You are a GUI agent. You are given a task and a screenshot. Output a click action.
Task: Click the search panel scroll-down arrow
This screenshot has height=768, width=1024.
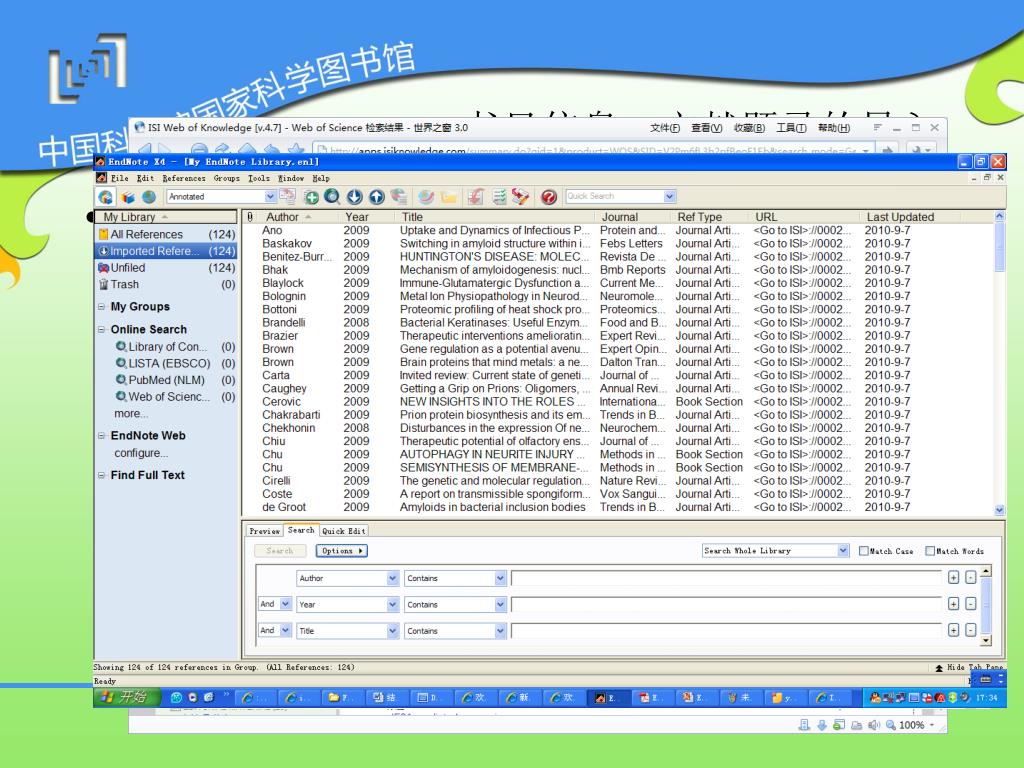pyautogui.click(x=986, y=641)
